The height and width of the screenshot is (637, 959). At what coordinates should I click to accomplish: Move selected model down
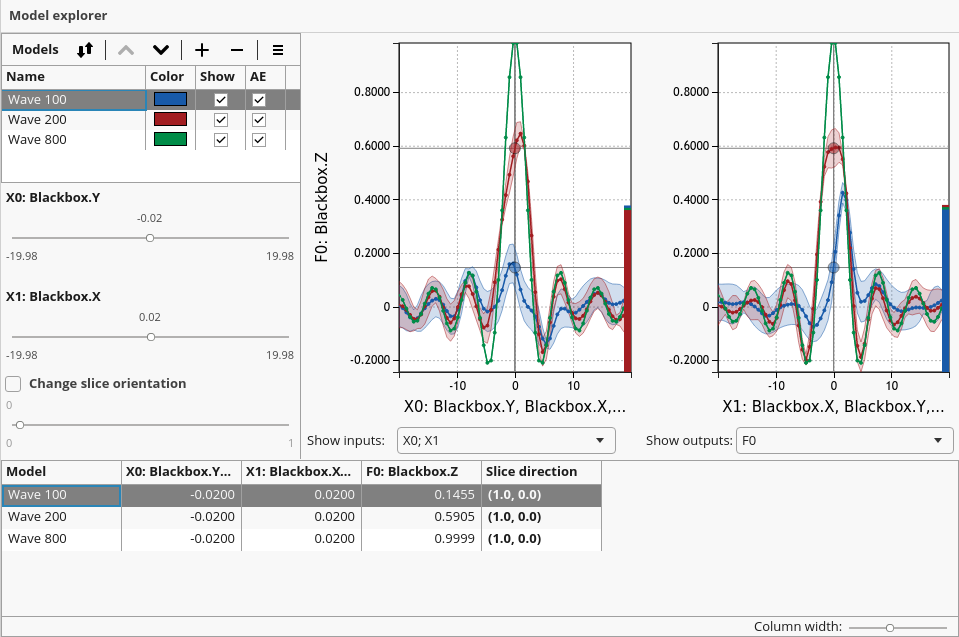[x=160, y=50]
